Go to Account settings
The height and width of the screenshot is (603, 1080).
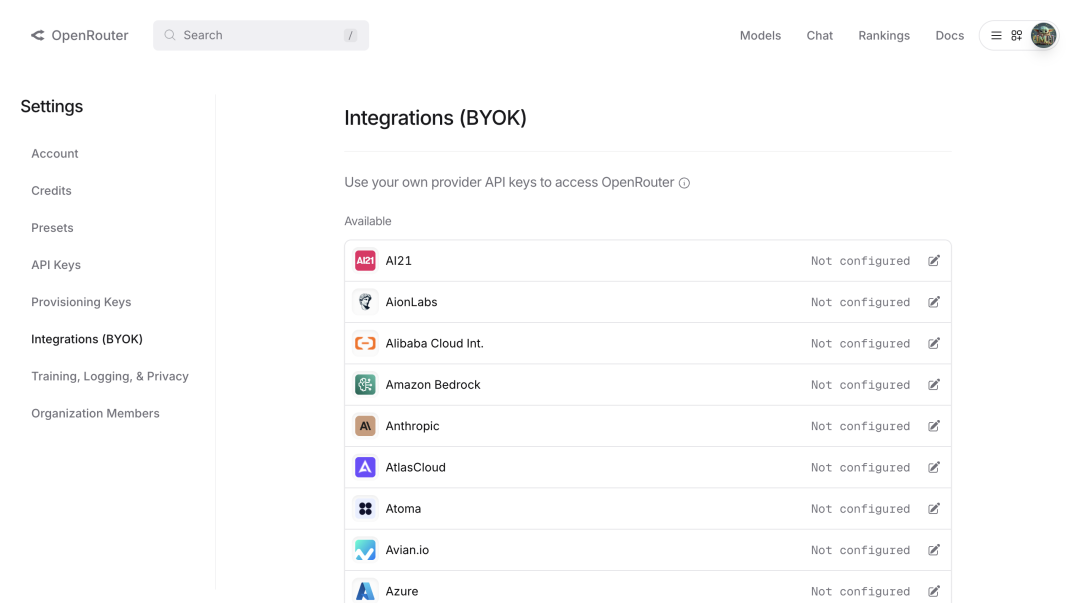54,154
